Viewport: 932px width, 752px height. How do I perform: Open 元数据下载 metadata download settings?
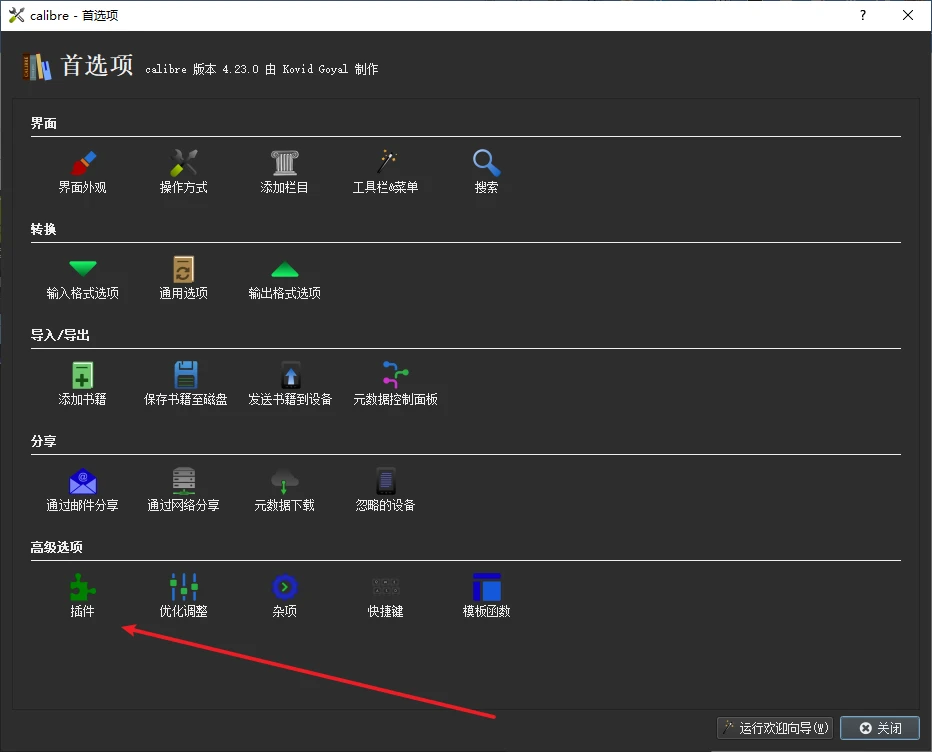coord(285,490)
